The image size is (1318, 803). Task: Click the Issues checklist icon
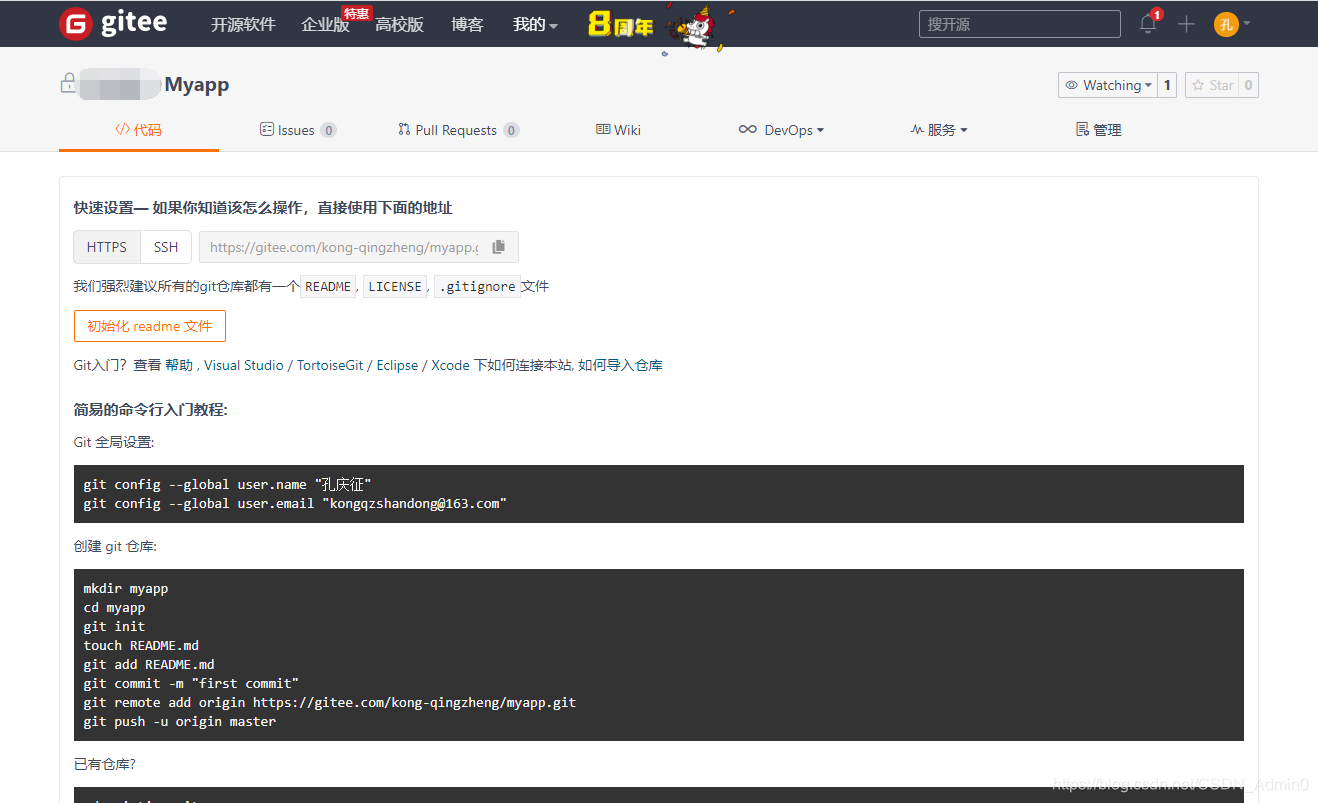point(266,129)
